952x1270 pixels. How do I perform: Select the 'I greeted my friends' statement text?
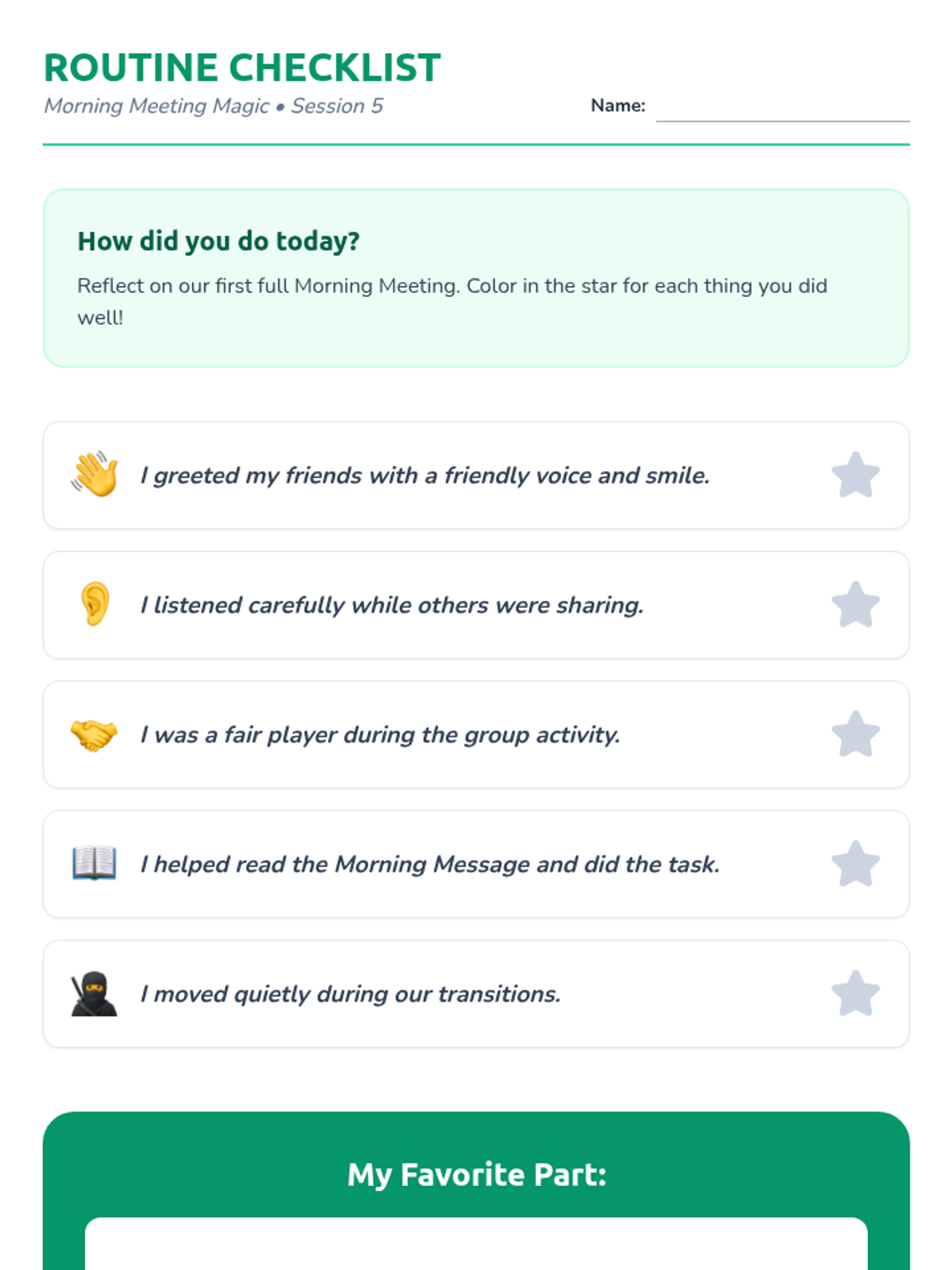click(424, 475)
